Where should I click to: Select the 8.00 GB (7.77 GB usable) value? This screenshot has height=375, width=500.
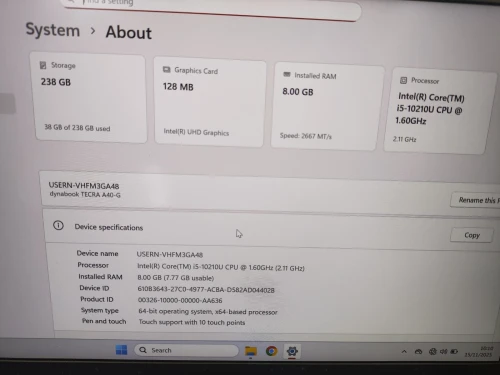(x=176, y=278)
